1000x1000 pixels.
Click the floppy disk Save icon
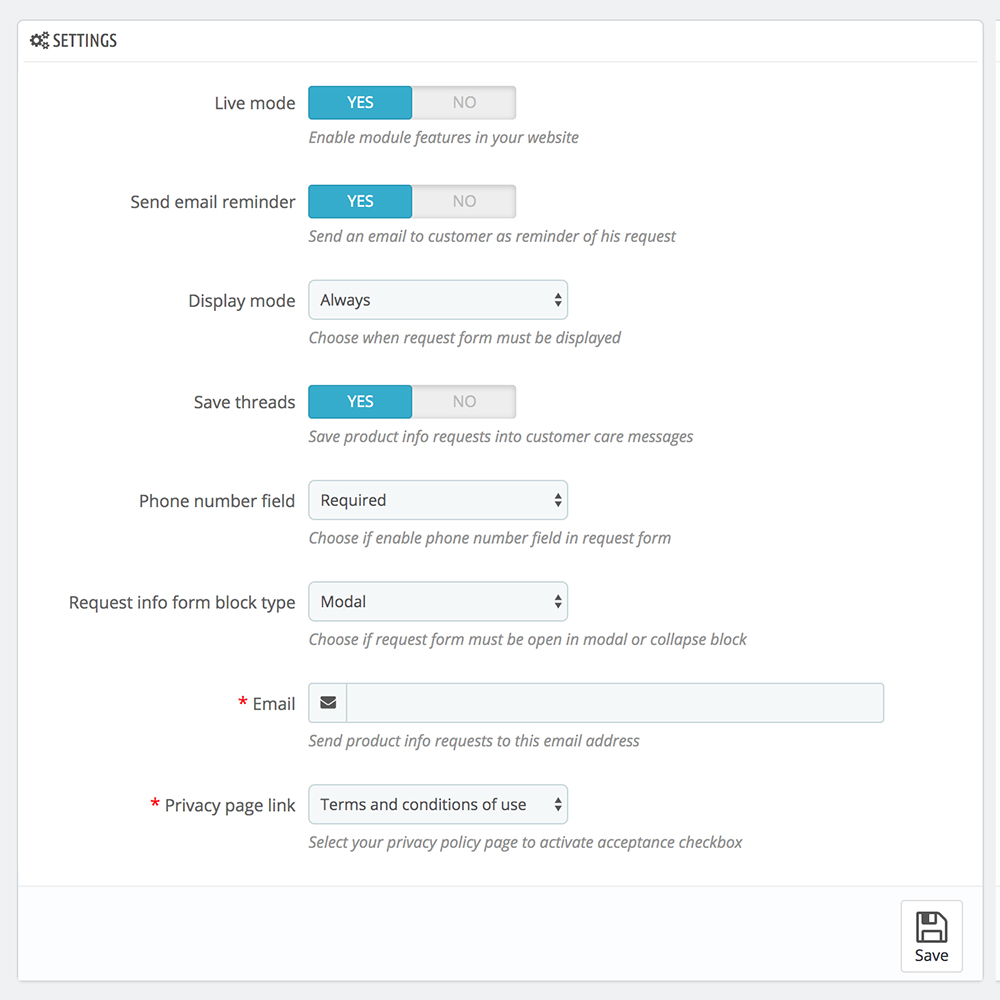pos(931,926)
